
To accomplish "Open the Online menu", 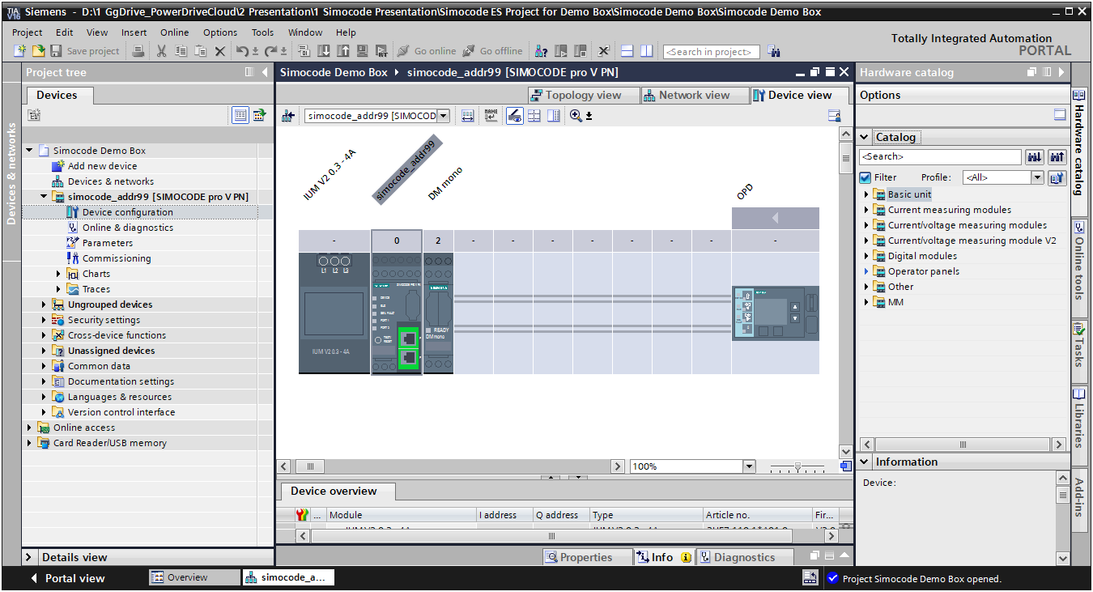I will [174, 32].
